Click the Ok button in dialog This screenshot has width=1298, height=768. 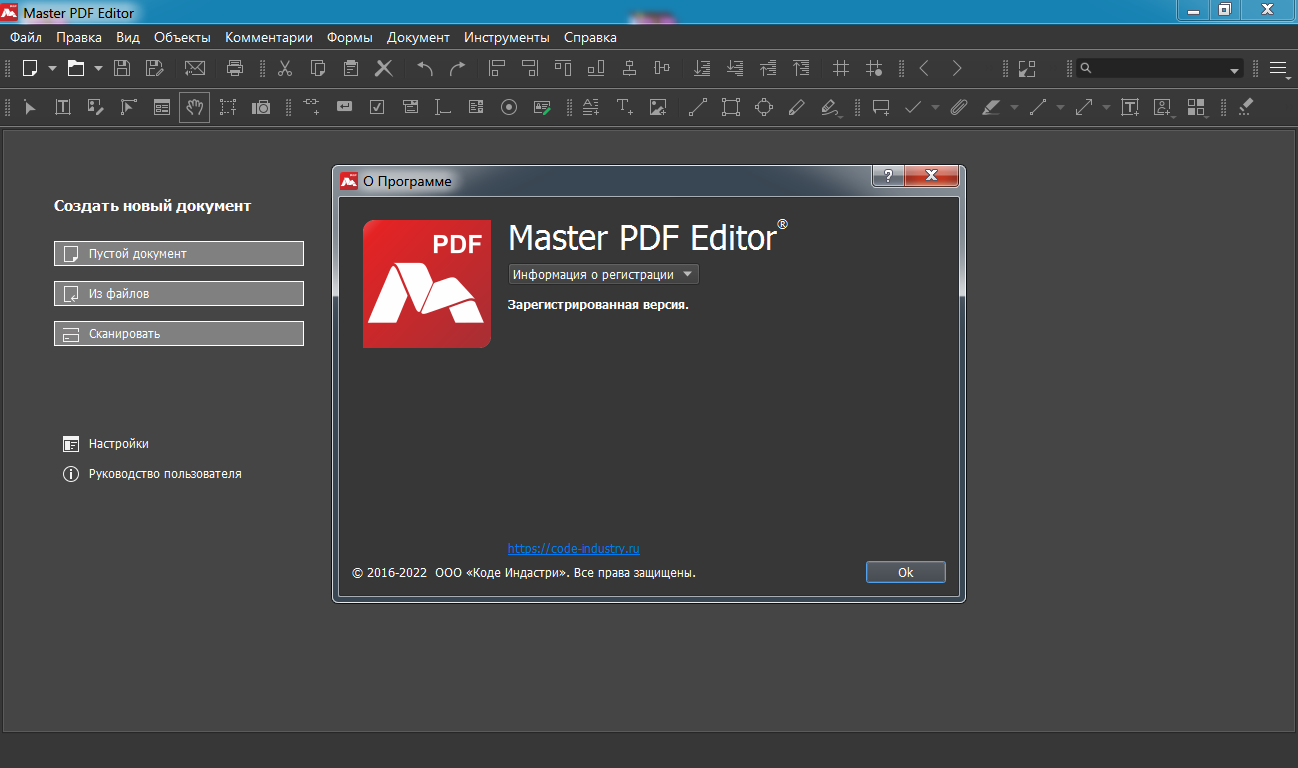(906, 572)
